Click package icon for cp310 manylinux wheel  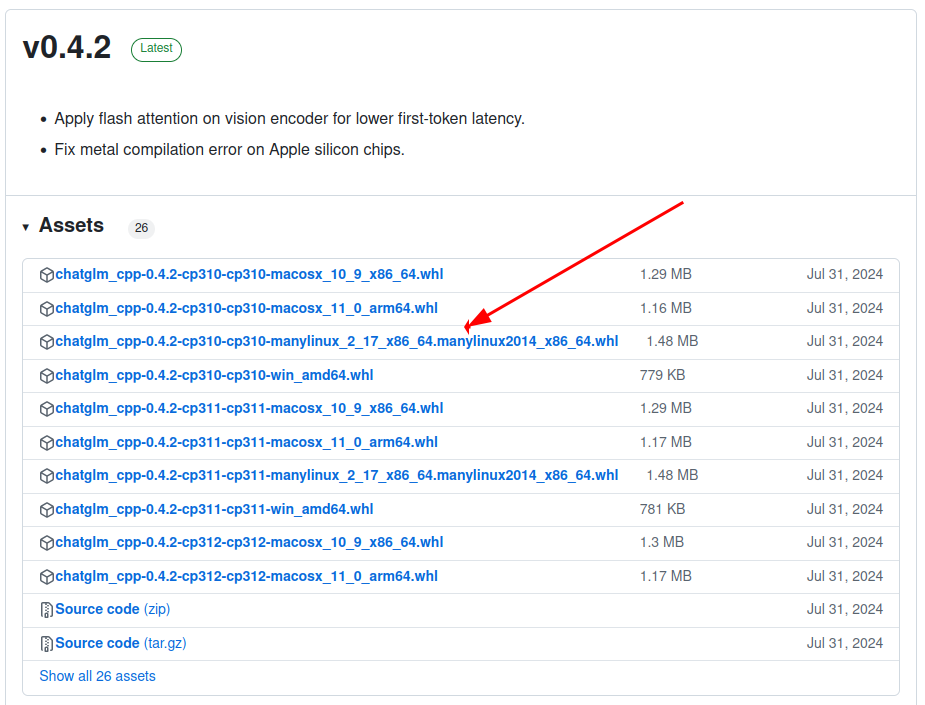(x=47, y=342)
